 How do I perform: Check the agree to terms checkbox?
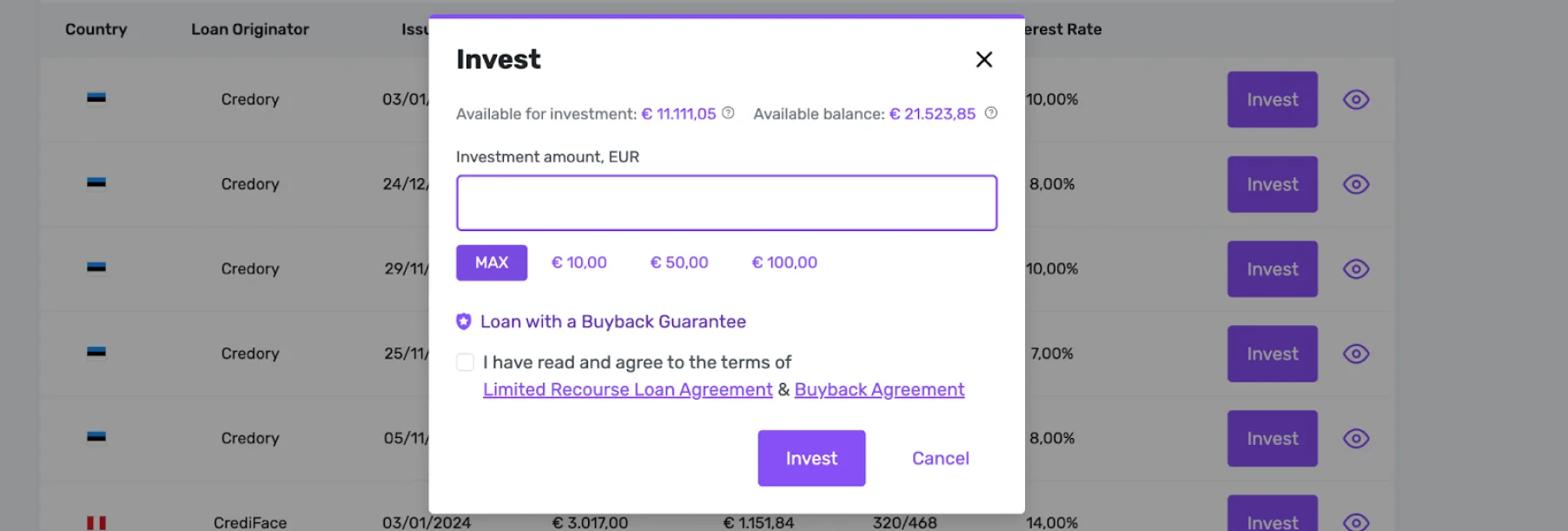tap(465, 362)
